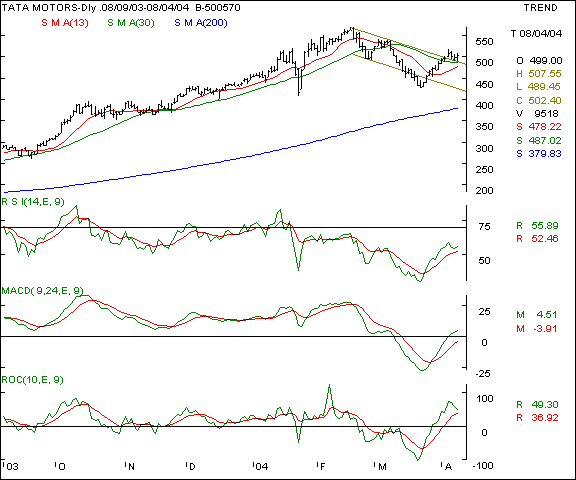Select the close price 502.40
576x480 pixels.
tap(545, 100)
